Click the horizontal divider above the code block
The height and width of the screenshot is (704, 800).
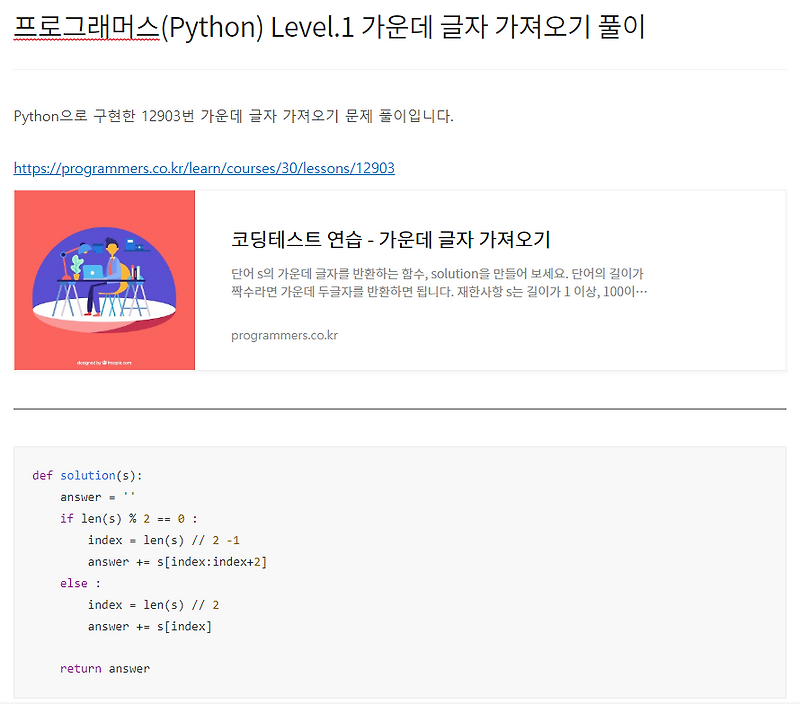[x=400, y=409]
